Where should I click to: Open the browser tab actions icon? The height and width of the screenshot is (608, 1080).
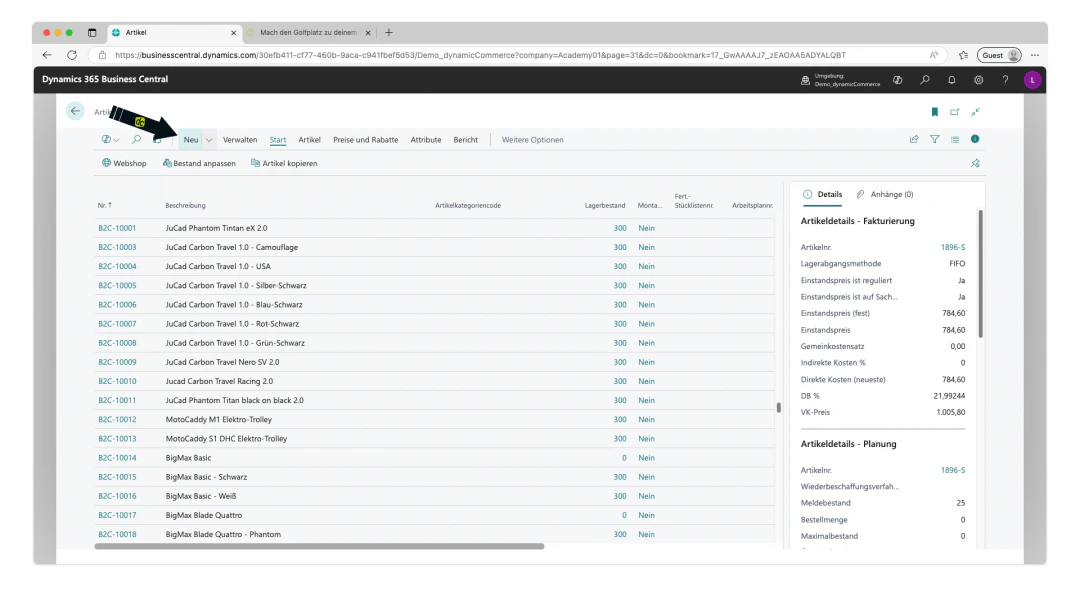click(92, 32)
